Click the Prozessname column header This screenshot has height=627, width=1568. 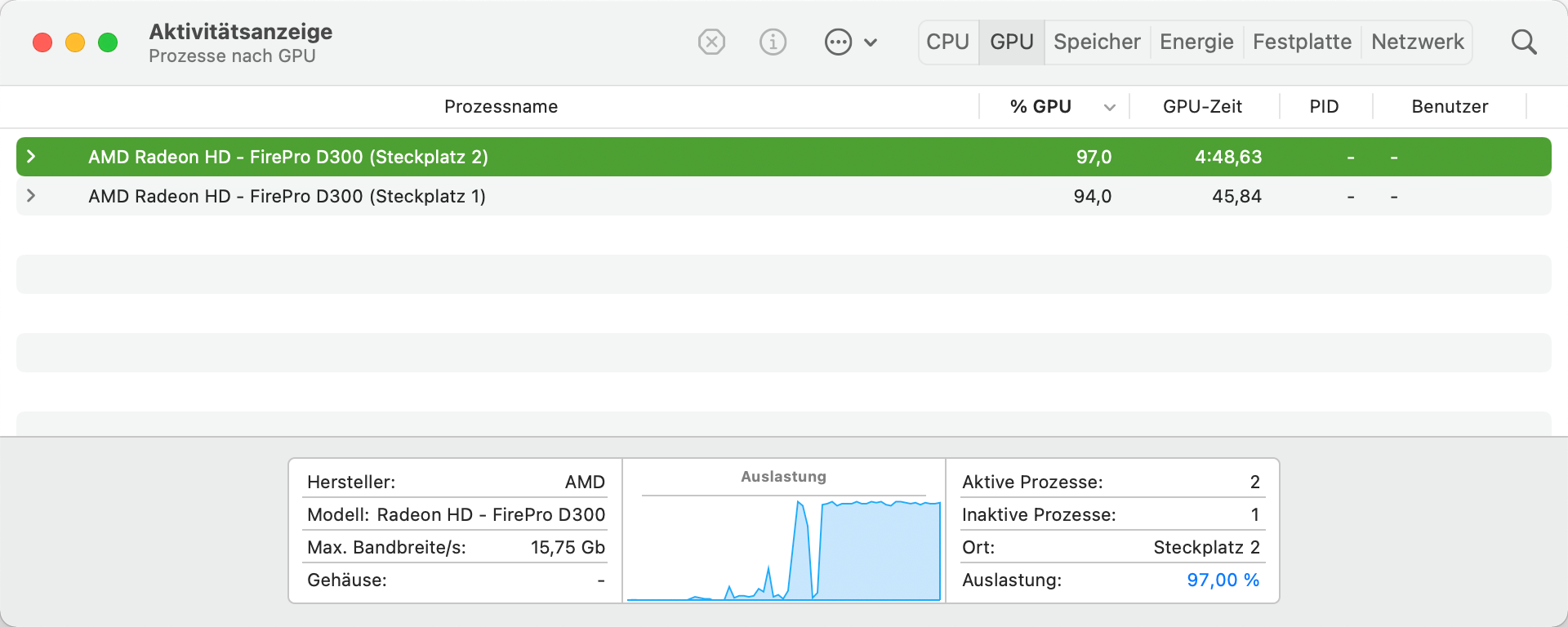click(501, 107)
